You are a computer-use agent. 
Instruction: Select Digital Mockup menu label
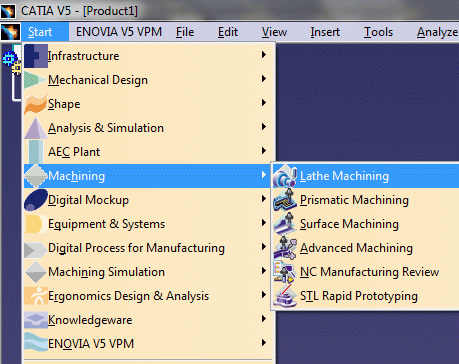tap(88, 200)
